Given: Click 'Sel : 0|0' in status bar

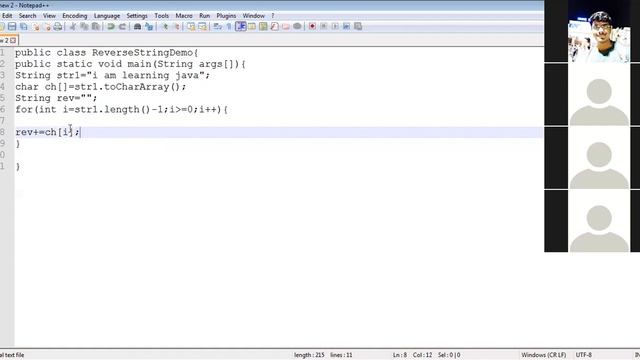Looking at the screenshot, I should pyautogui.click(x=449, y=355).
